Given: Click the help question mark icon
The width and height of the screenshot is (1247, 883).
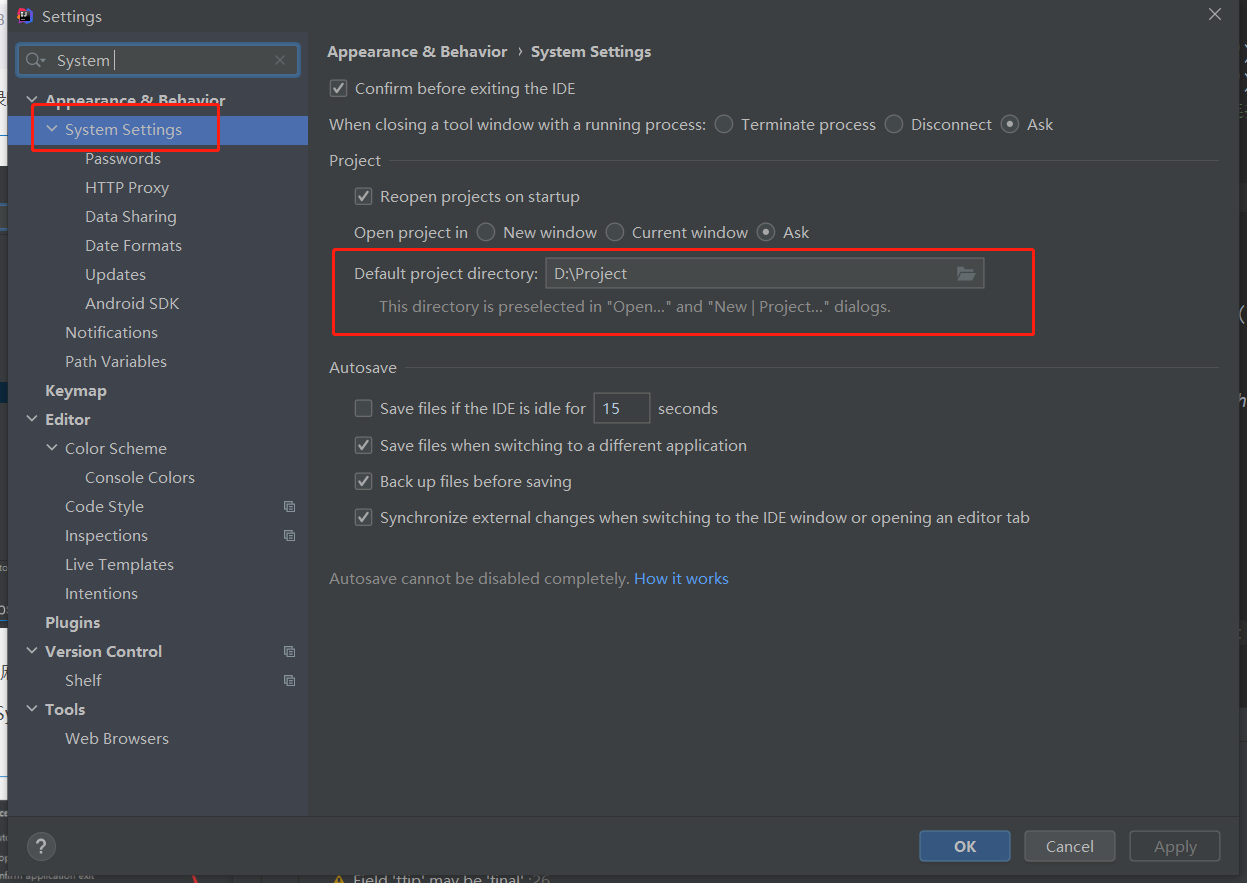Looking at the screenshot, I should pos(41,846).
